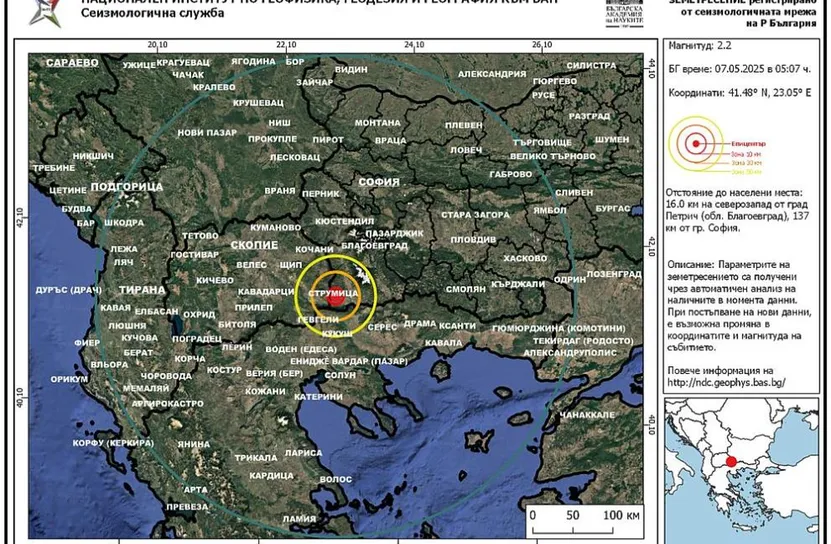Image resolution: width=831 pixels, height=544 pixels.
Task: Click the epicenter legend symbol with concentric circles
Action: pos(696,143)
